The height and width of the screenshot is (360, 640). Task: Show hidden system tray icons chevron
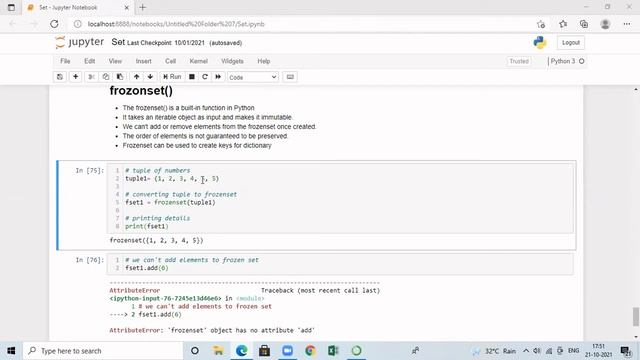(x=526, y=351)
